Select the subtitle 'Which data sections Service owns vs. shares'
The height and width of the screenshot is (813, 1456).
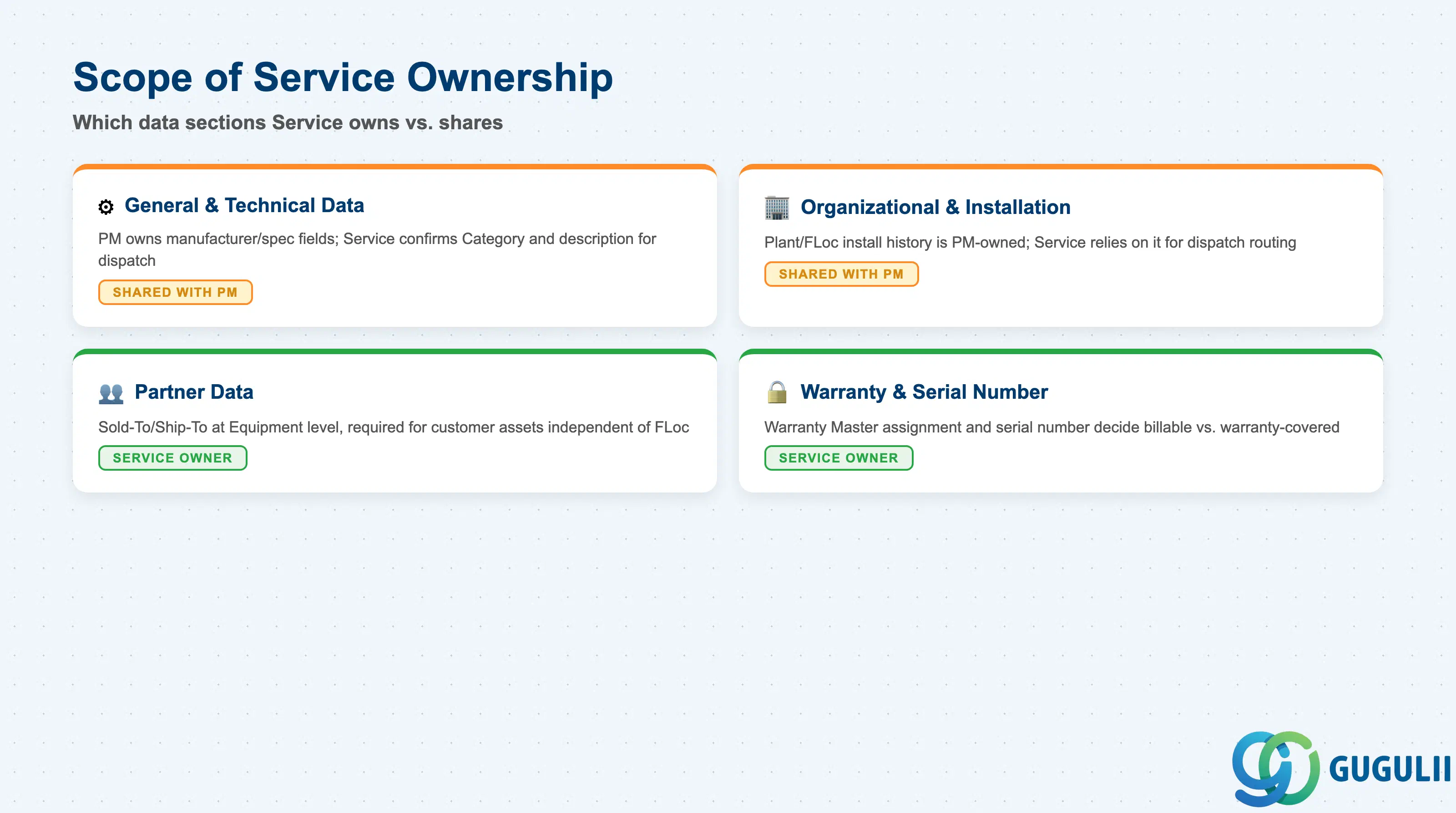288,123
